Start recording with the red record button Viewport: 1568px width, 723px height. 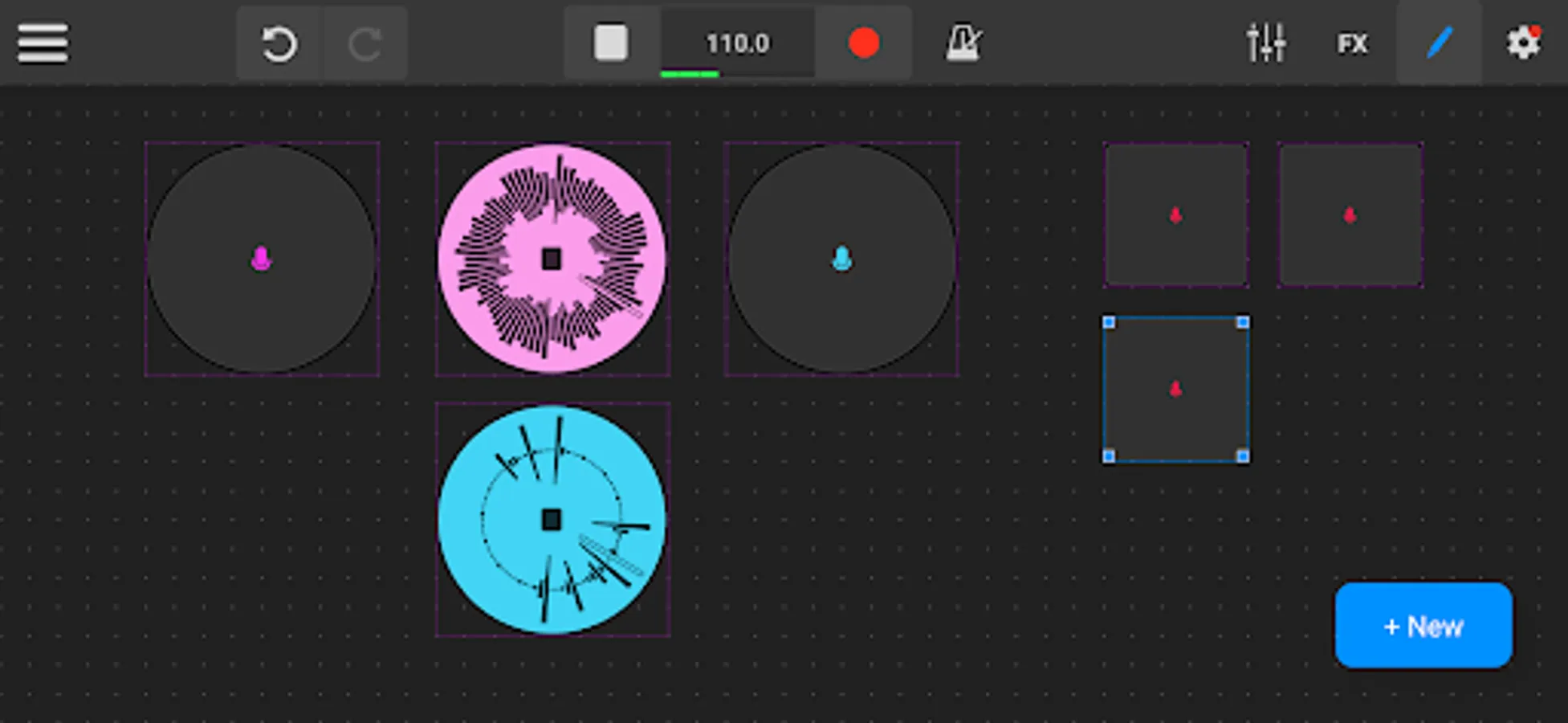pos(864,43)
